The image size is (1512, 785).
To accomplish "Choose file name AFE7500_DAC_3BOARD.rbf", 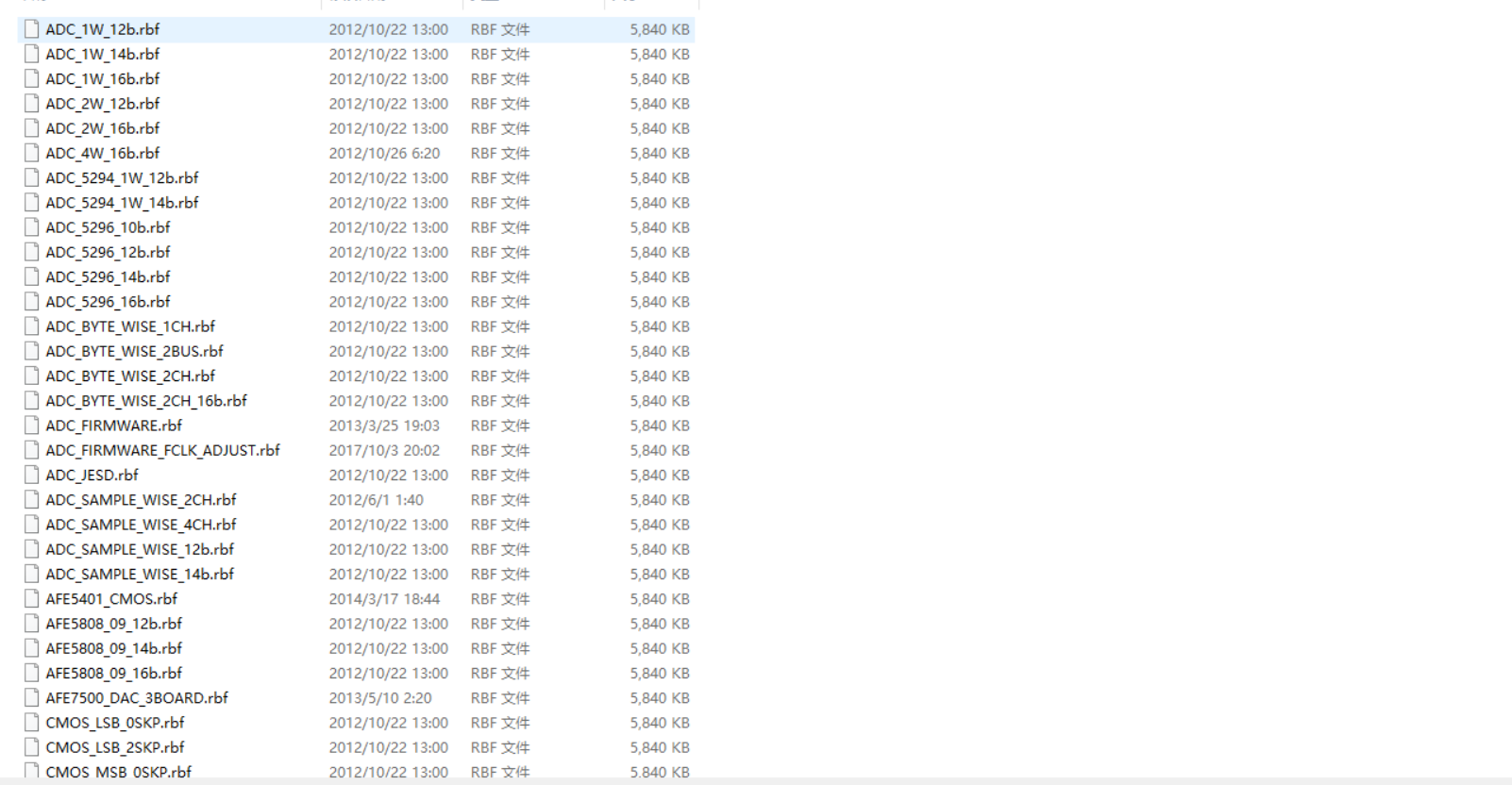I will (x=137, y=698).
